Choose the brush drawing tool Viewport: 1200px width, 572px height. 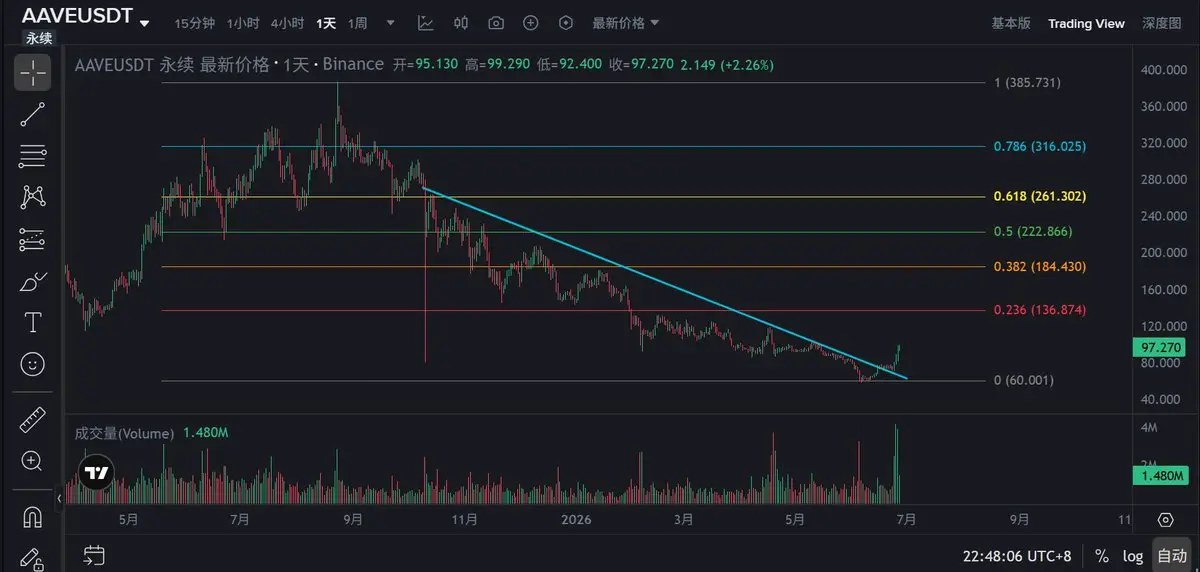(x=32, y=281)
